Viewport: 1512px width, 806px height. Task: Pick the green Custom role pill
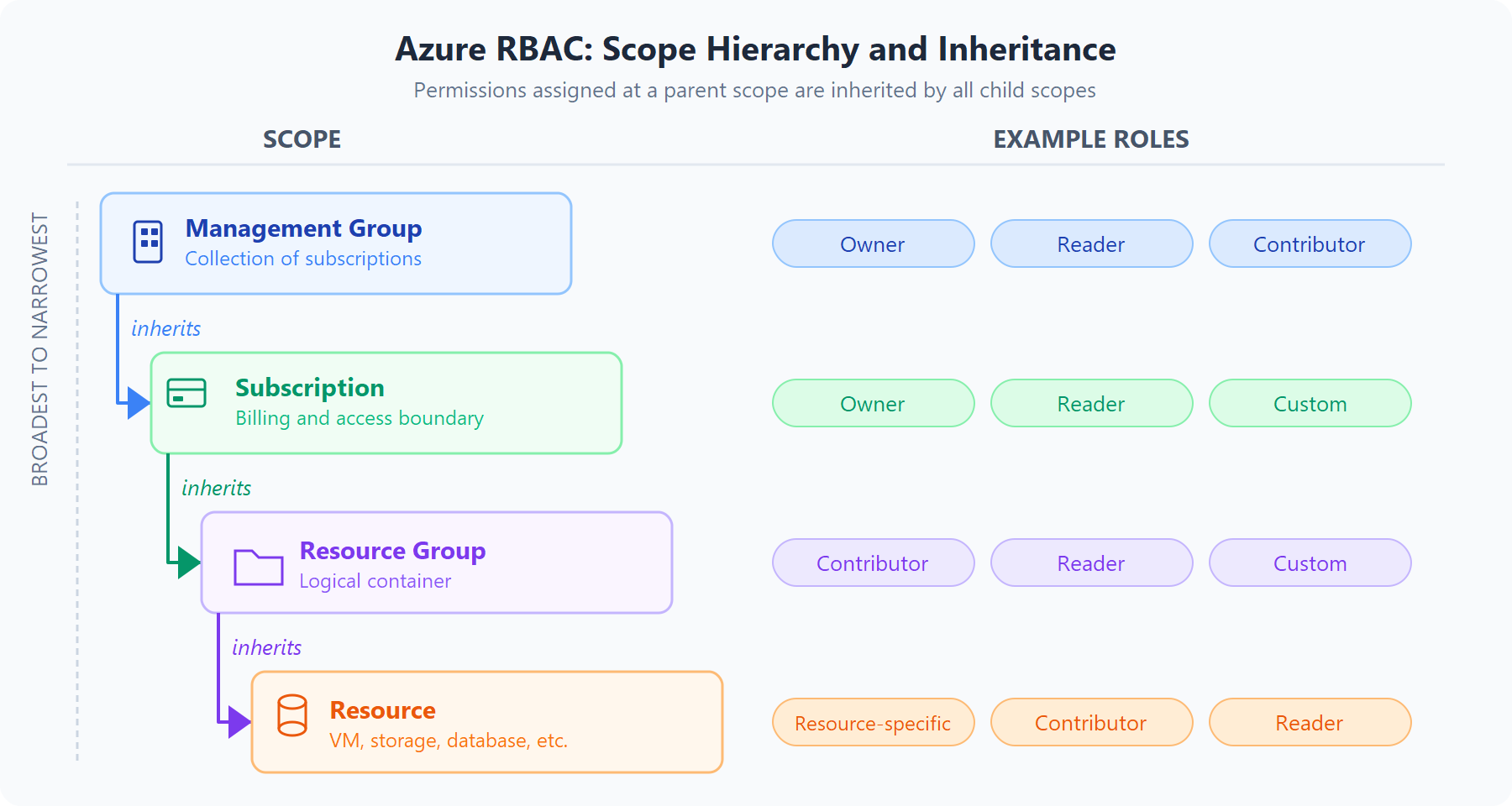click(x=1310, y=403)
